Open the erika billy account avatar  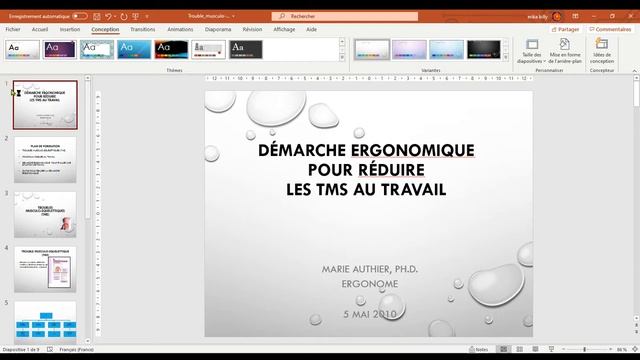[x=556, y=16]
